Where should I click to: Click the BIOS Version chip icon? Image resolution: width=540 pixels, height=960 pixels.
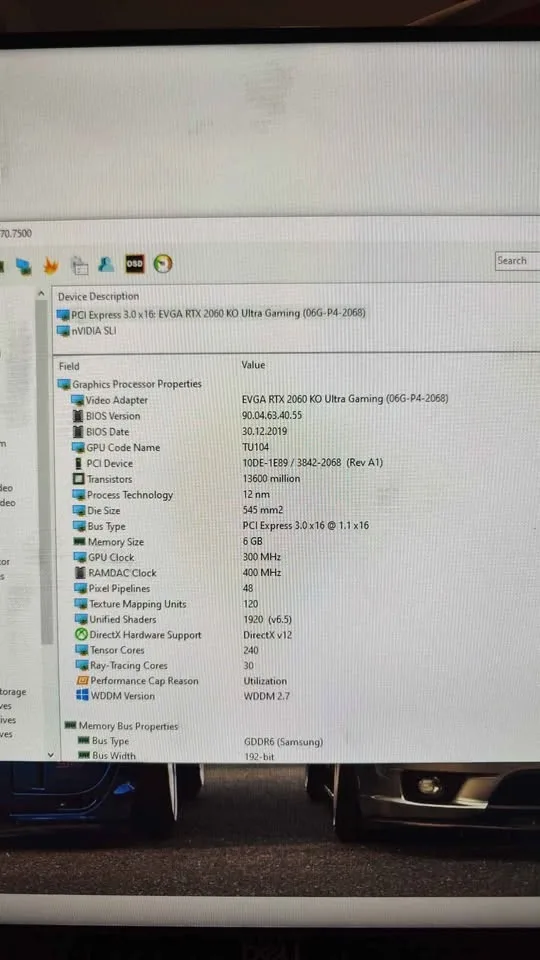(x=78, y=416)
